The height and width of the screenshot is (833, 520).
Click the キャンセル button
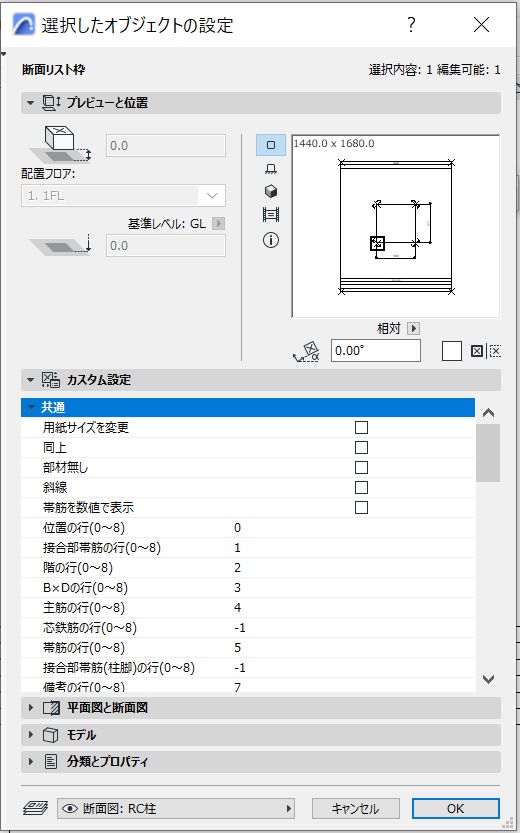click(x=355, y=809)
